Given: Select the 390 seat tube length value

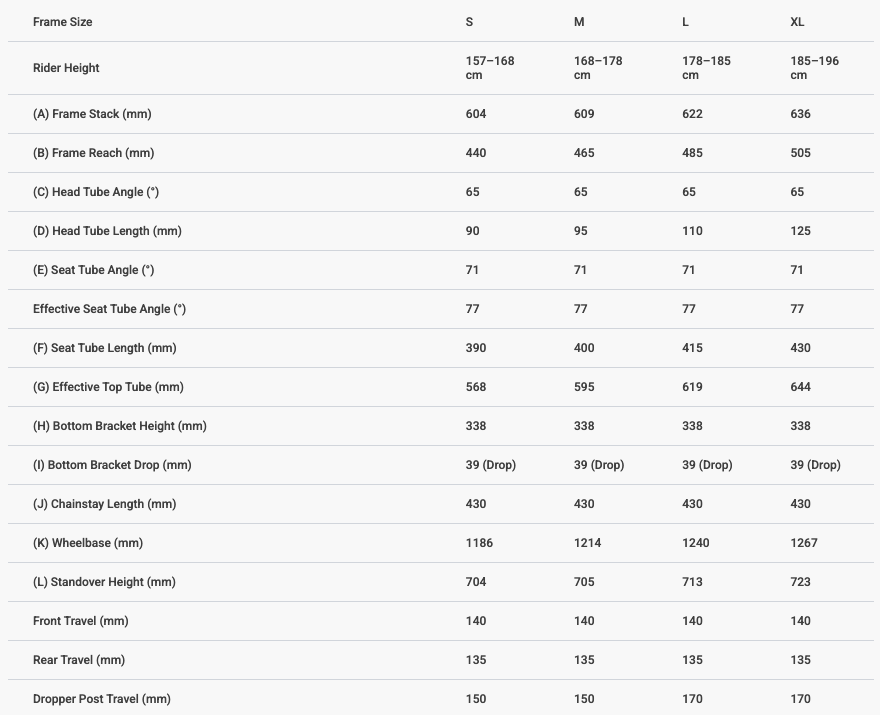Looking at the screenshot, I should click(476, 348).
